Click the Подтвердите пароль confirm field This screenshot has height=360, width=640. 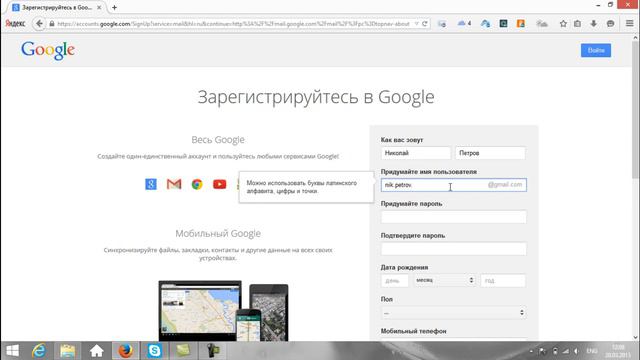coord(453,249)
